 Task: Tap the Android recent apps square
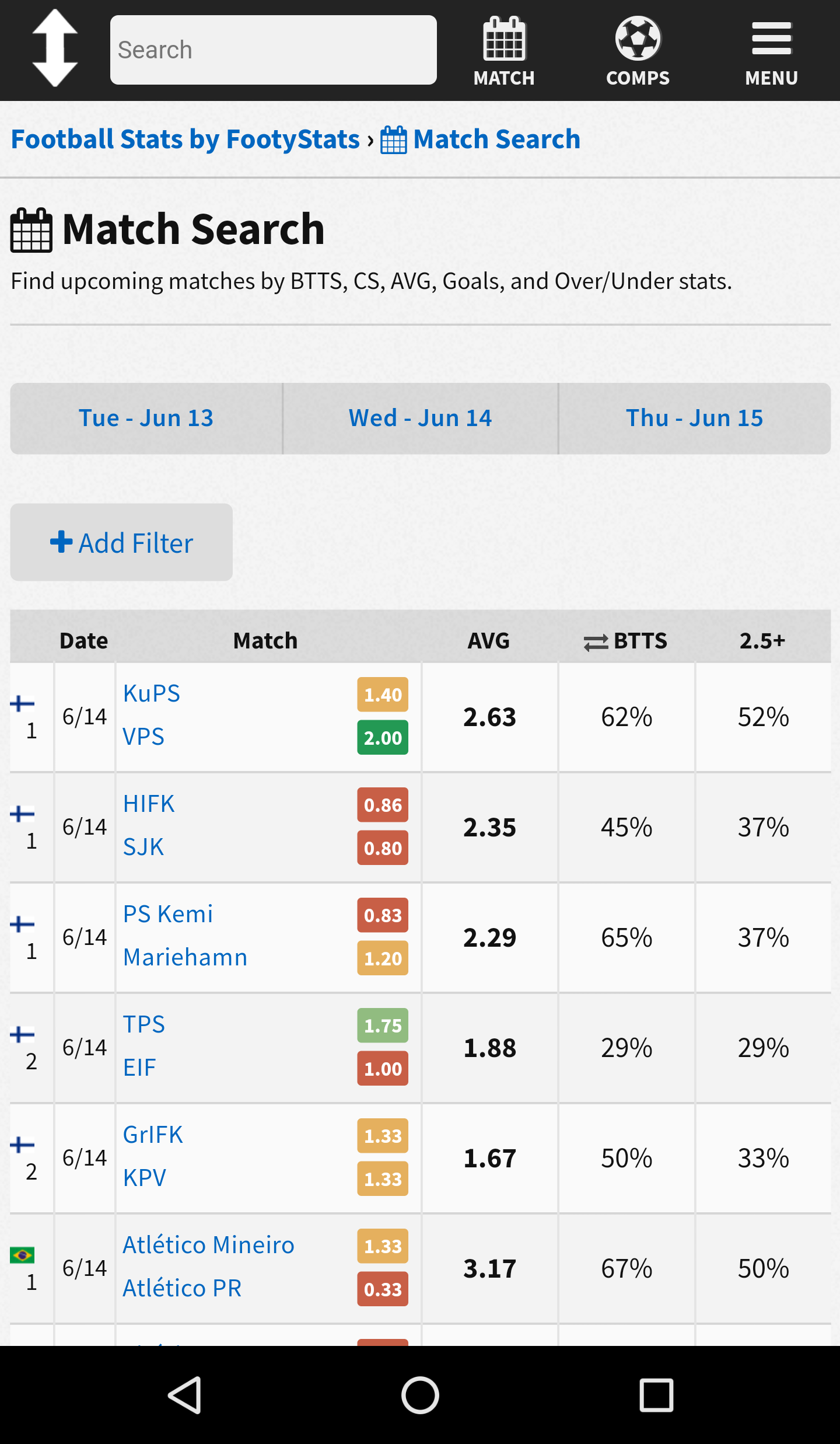[x=656, y=1396]
